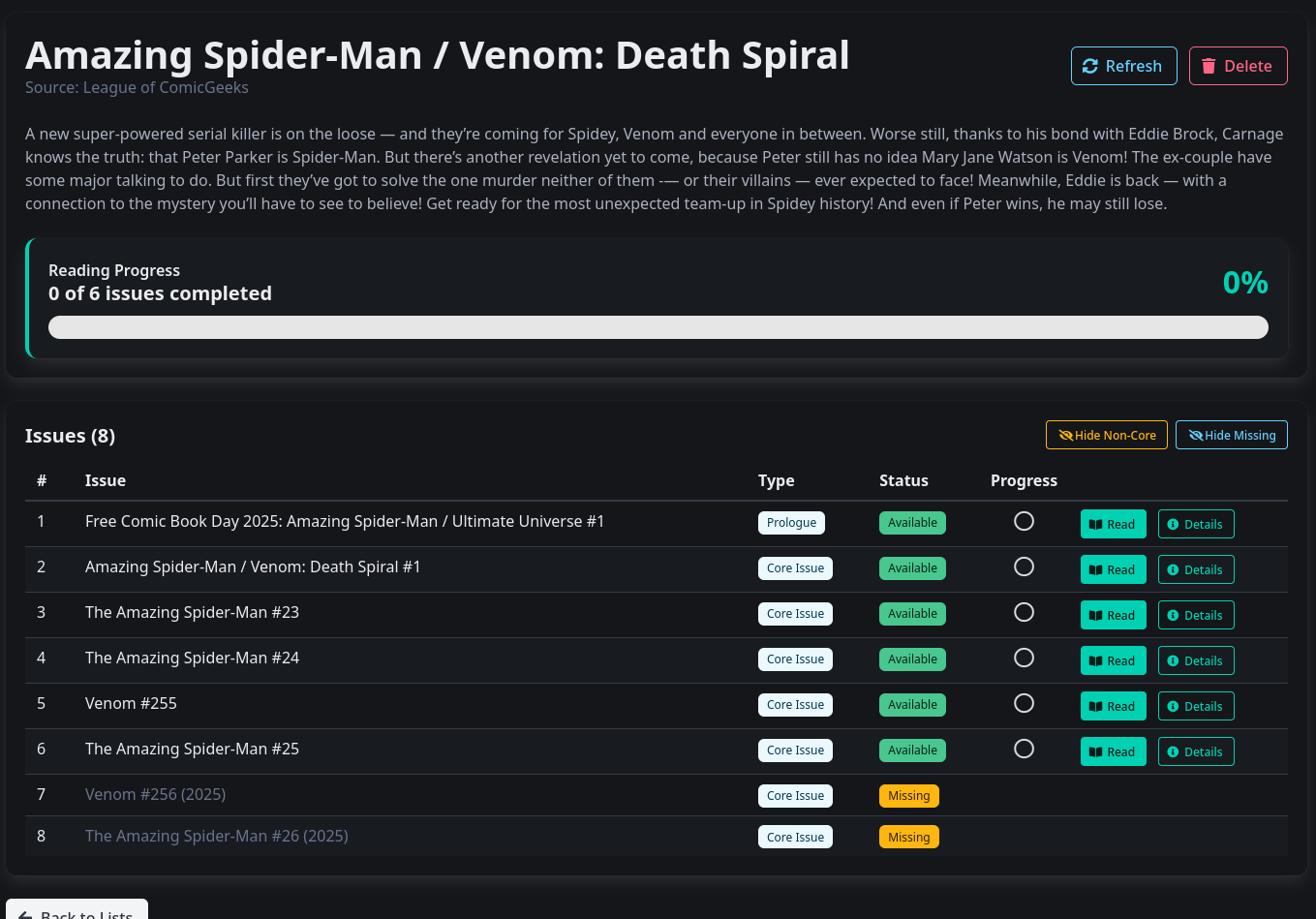Screen dimensions: 1316x919
Task: Click the back arrow on Back to Lists
Action: point(25,914)
